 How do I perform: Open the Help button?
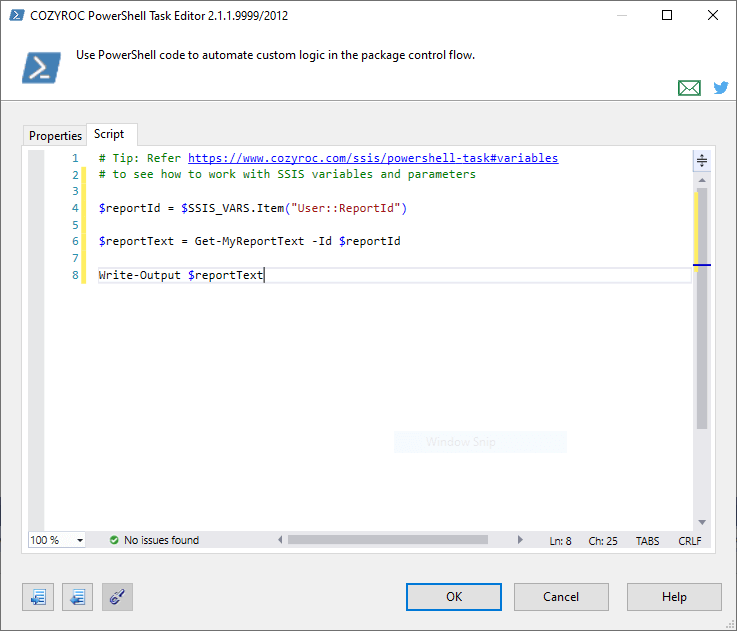click(x=674, y=597)
